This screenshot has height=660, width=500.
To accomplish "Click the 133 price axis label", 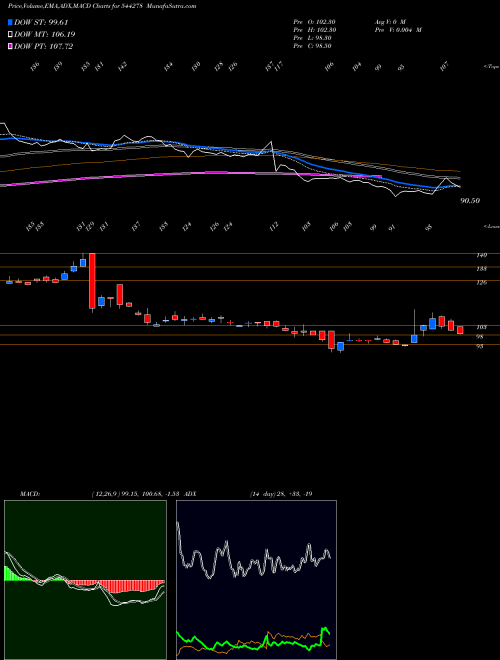I will (x=482, y=269).
